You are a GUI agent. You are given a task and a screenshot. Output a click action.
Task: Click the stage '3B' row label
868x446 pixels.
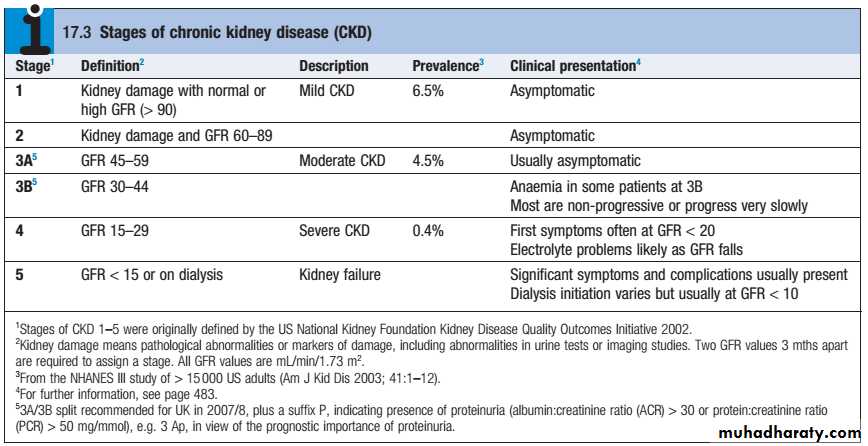coord(28,184)
